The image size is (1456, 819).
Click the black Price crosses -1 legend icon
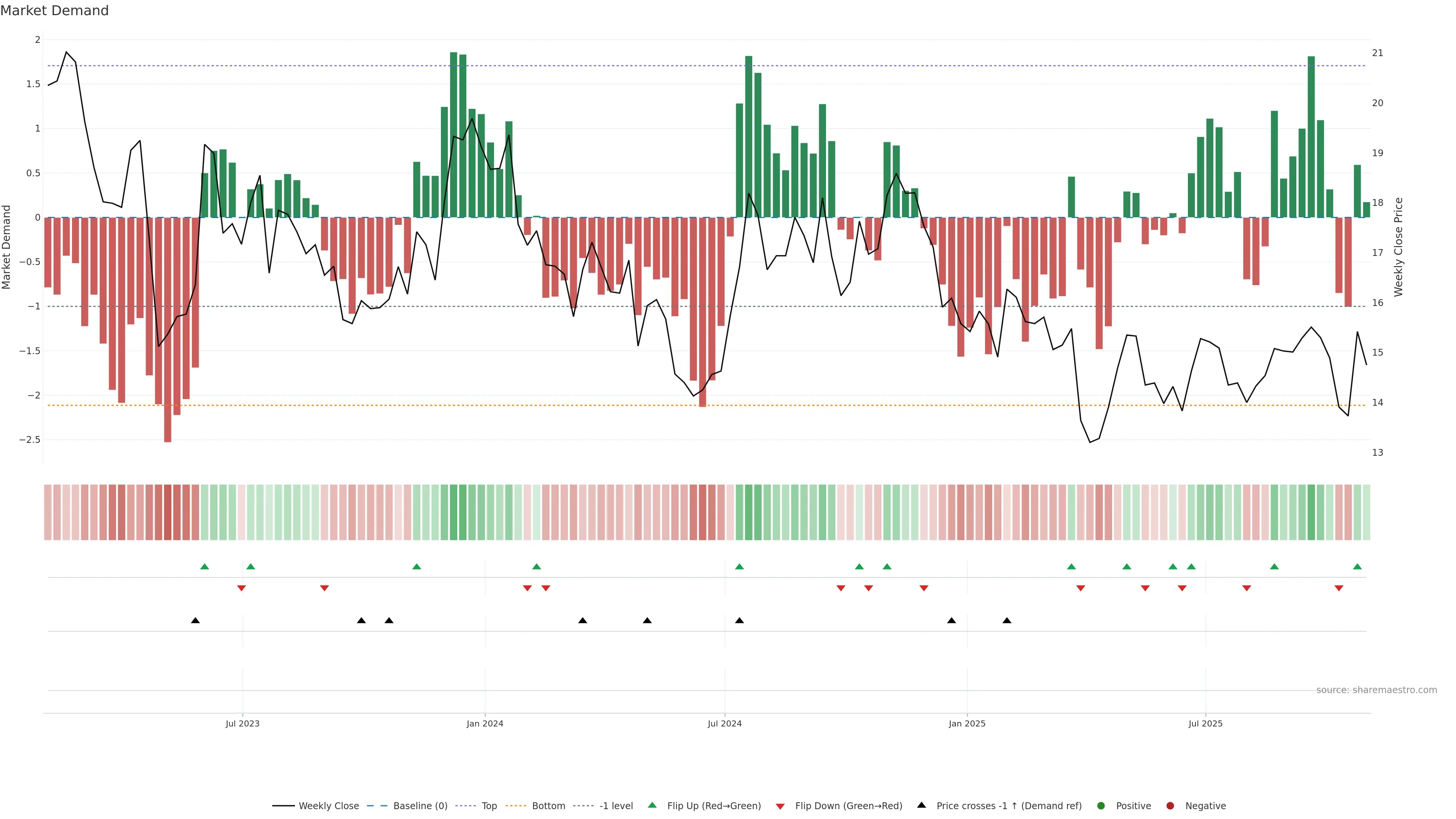point(921,805)
